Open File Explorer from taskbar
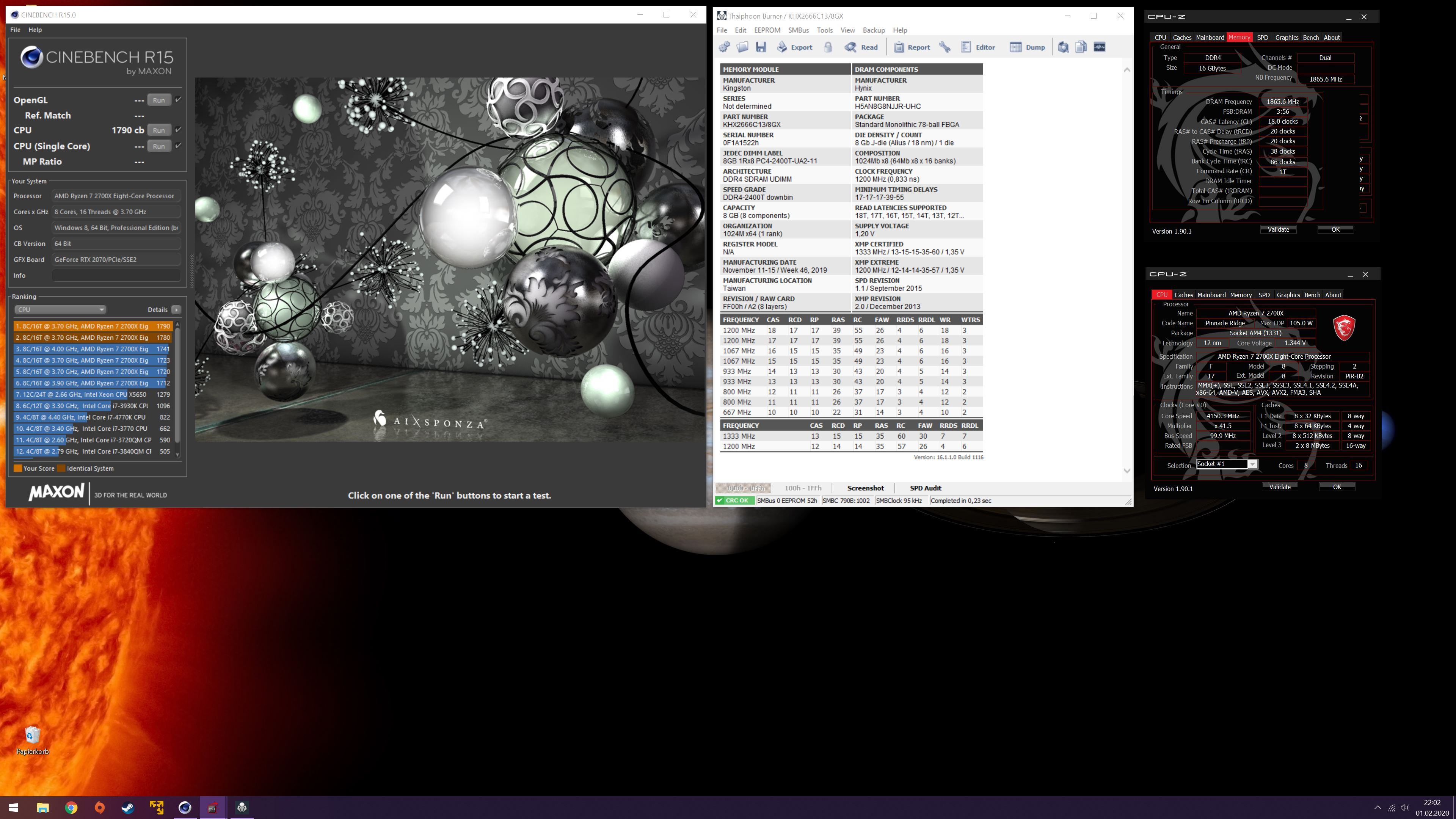Viewport: 1456px width, 819px height. tap(42, 808)
